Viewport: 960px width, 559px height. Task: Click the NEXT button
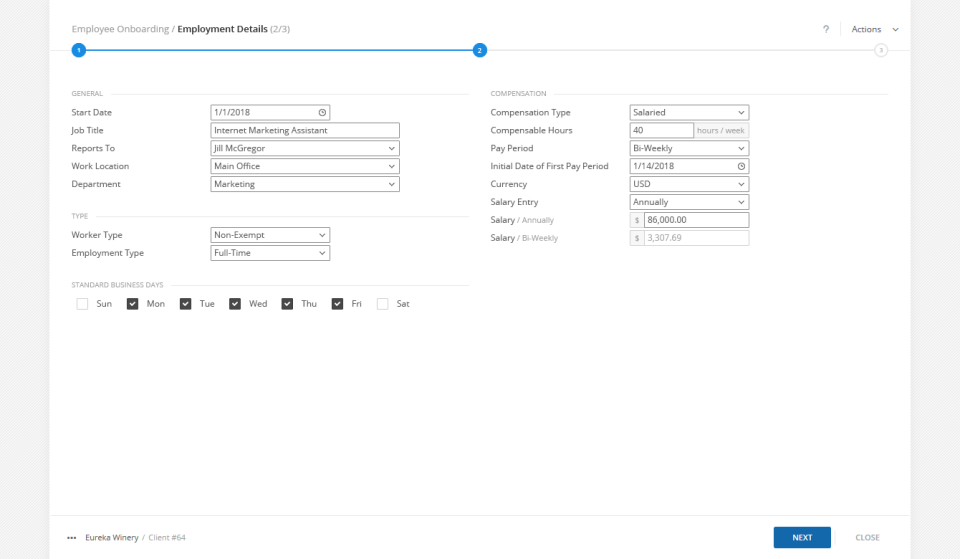(x=802, y=538)
